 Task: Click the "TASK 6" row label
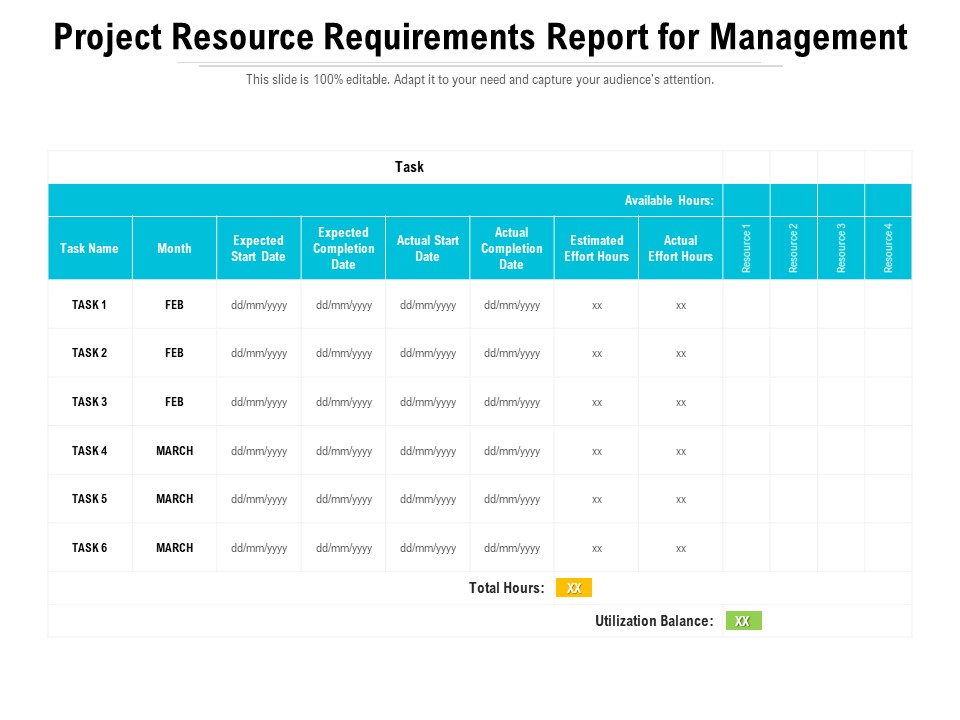click(x=89, y=548)
